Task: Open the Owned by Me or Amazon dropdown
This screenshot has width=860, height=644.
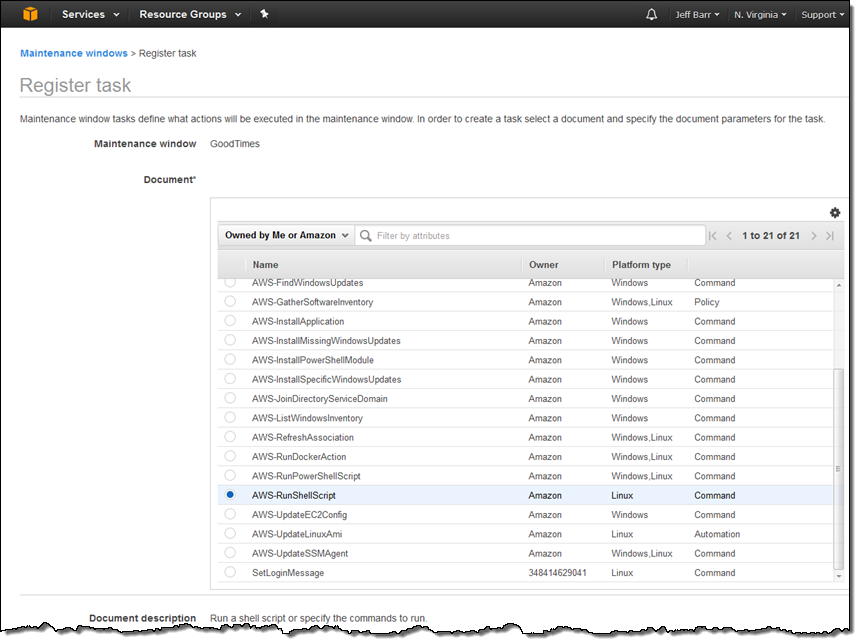Action: click(286, 235)
